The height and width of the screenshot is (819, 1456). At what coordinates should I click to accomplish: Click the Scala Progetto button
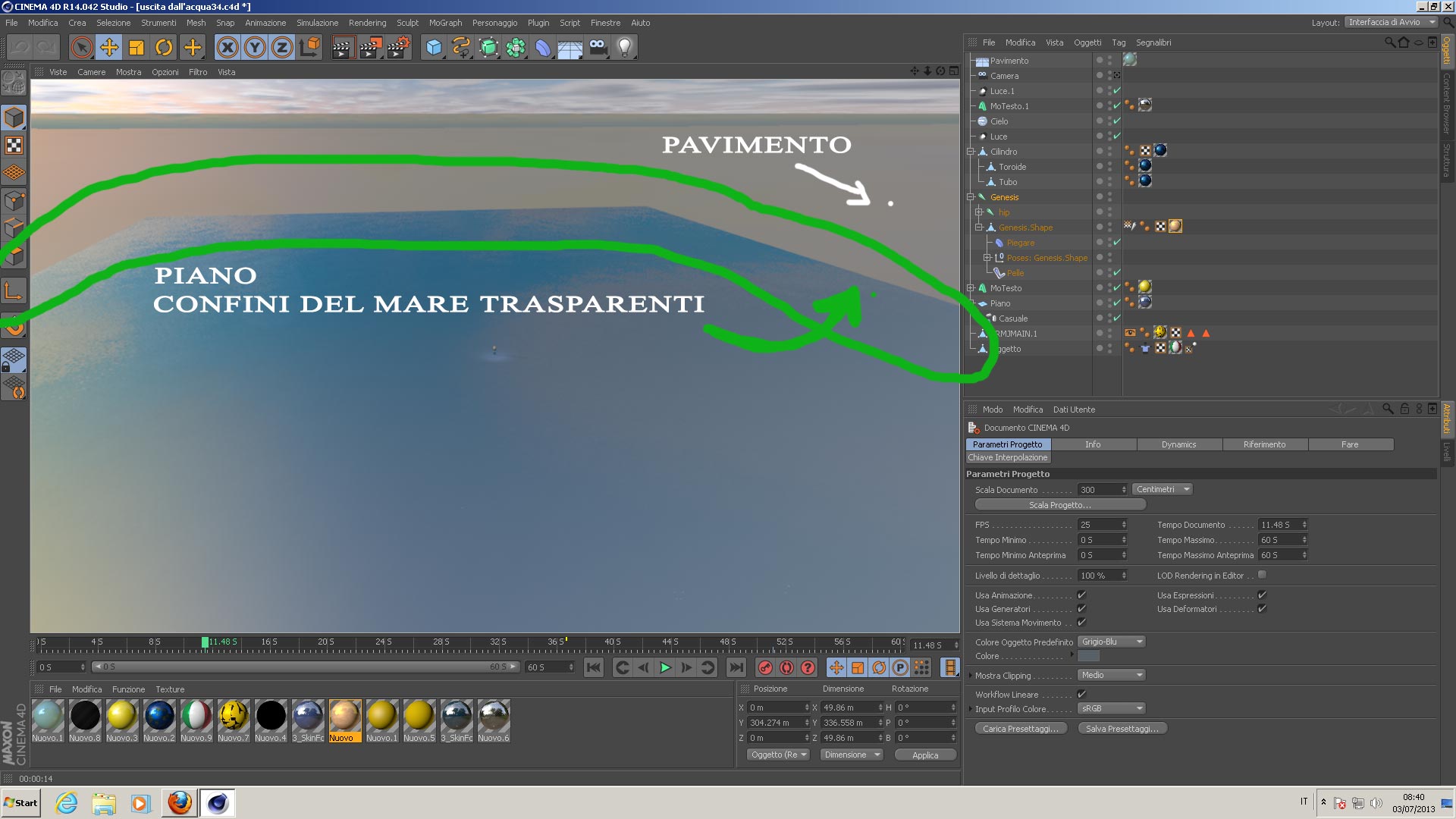point(1059,505)
